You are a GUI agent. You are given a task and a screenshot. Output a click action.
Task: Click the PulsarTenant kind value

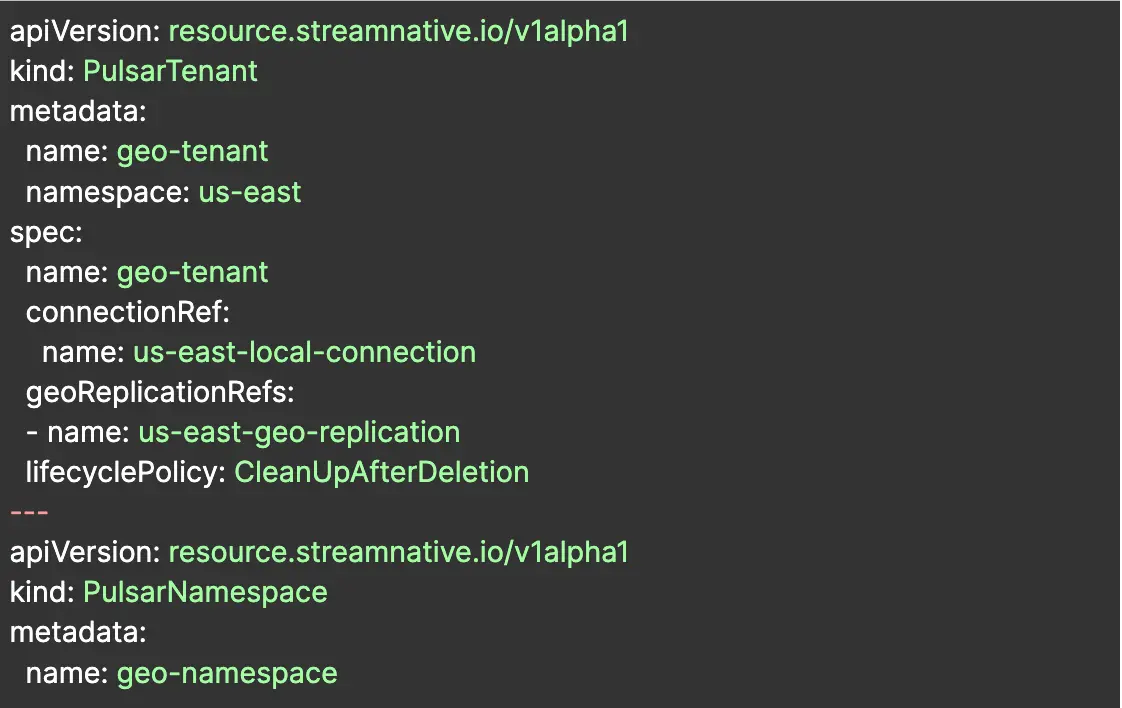[170, 71]
